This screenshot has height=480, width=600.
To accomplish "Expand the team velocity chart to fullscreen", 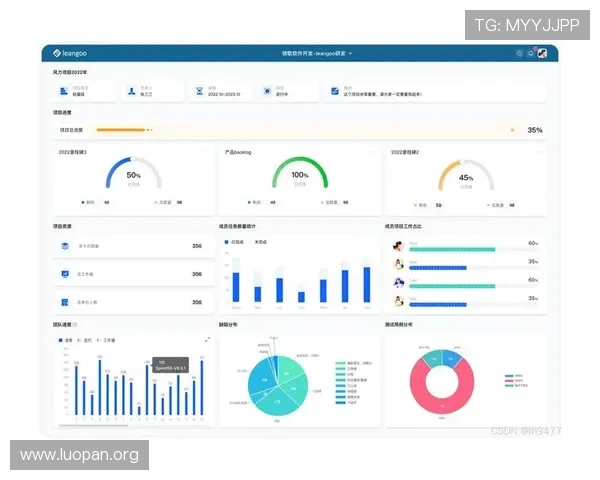I will coord(207,340).
